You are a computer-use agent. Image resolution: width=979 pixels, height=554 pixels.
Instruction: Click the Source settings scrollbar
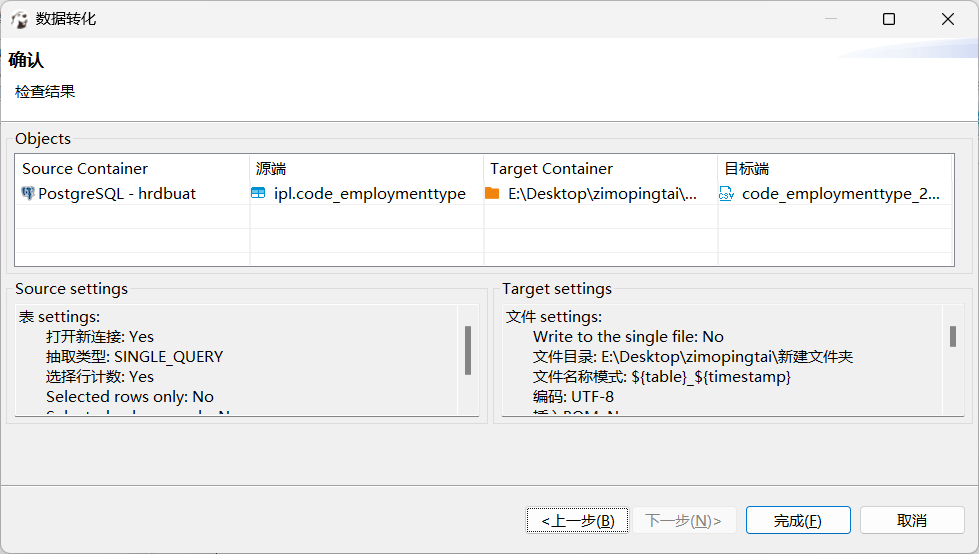pyautogui.click(x=467, y=350)
